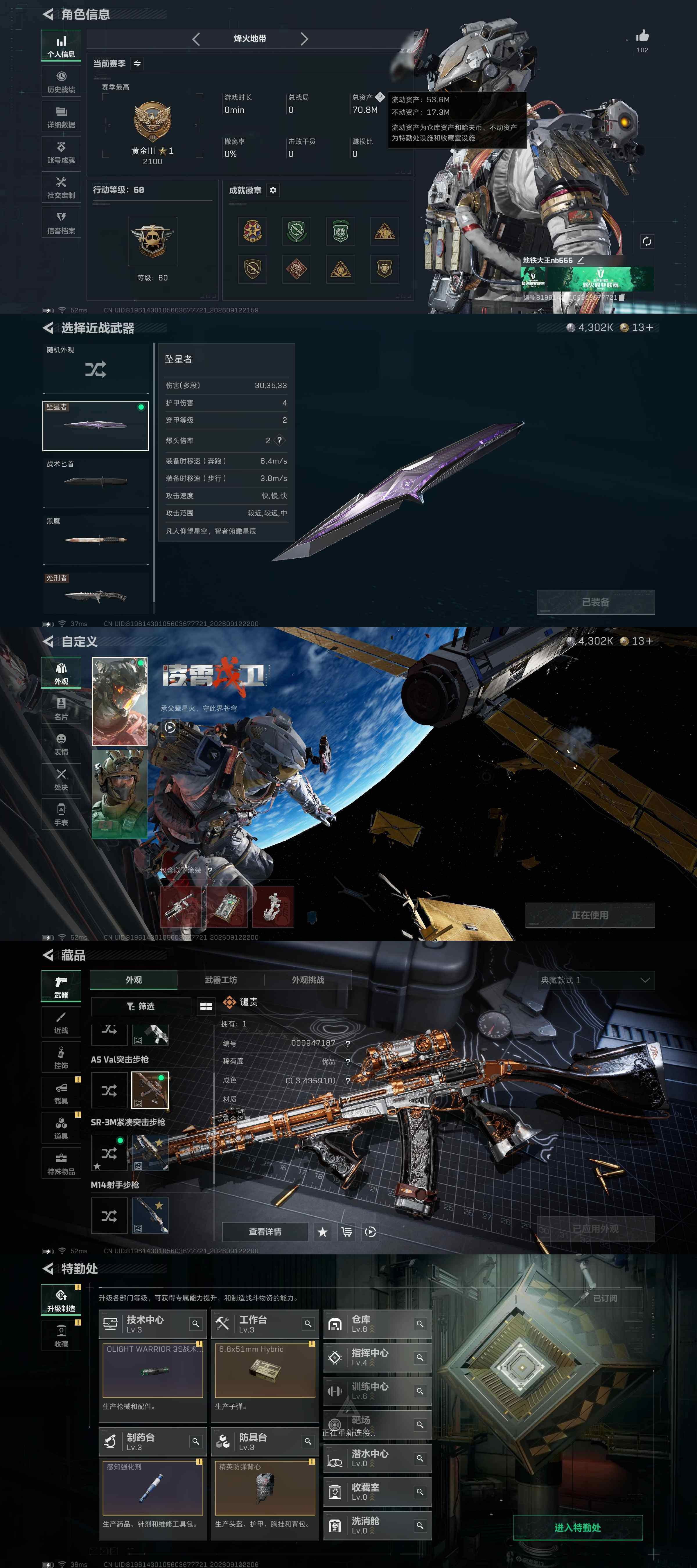This screenshot has height=1568, width=697.
Task: Toggle random skin for SR-3M紧凑突击步枪
Action: pyautogui.click(x=109, y=1152)
